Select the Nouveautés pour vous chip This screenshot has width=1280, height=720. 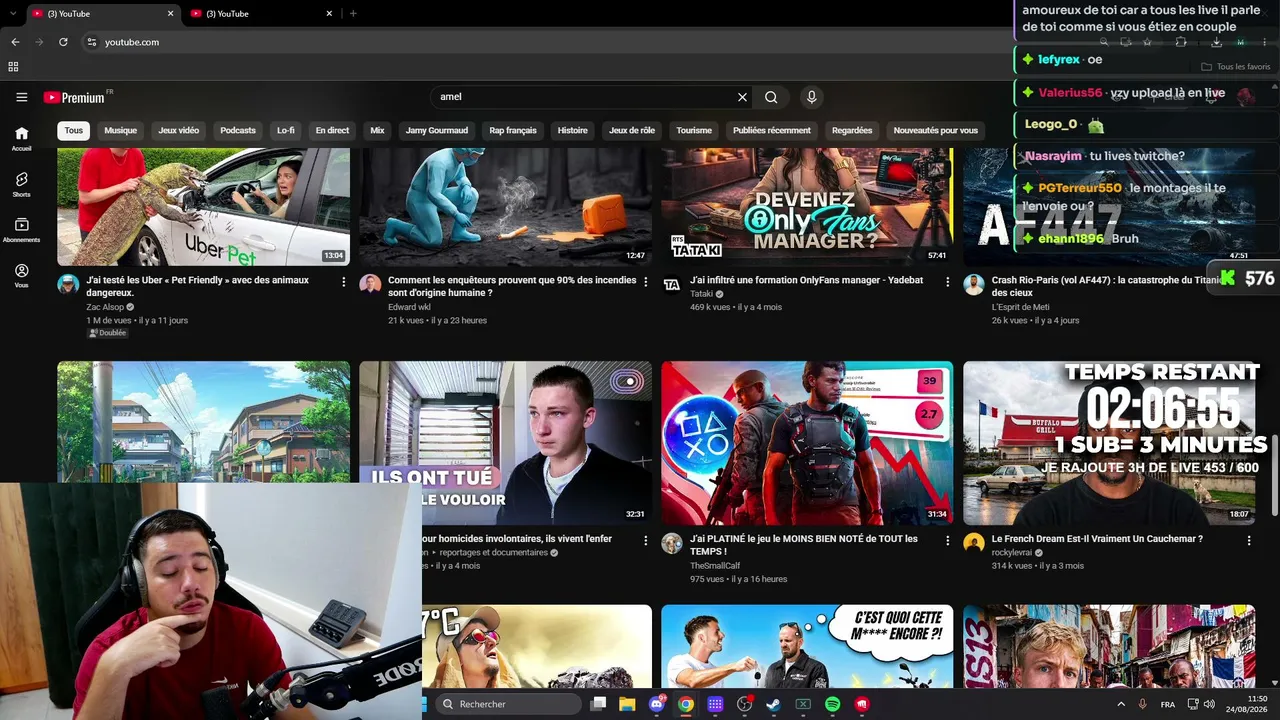pos(936,130)
